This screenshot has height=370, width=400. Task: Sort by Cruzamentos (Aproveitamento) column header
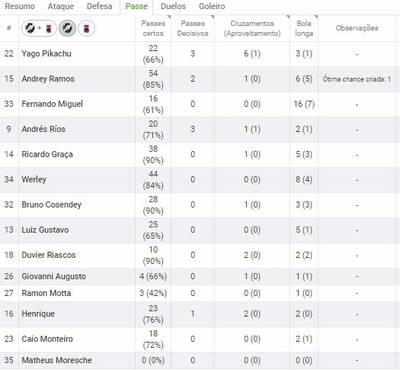[x=252, y=28]
